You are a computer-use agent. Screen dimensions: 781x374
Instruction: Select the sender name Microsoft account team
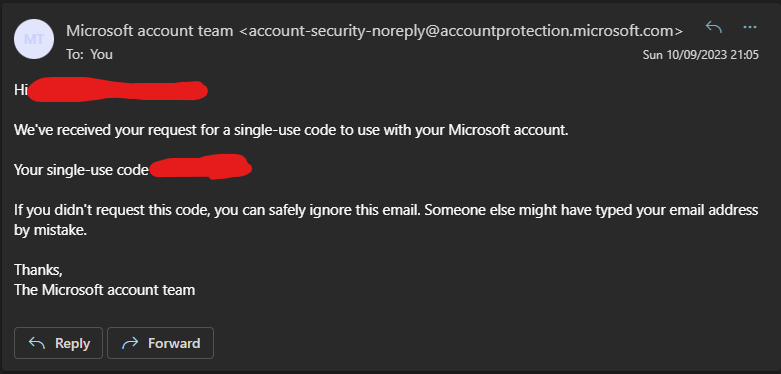coord(149,31)
